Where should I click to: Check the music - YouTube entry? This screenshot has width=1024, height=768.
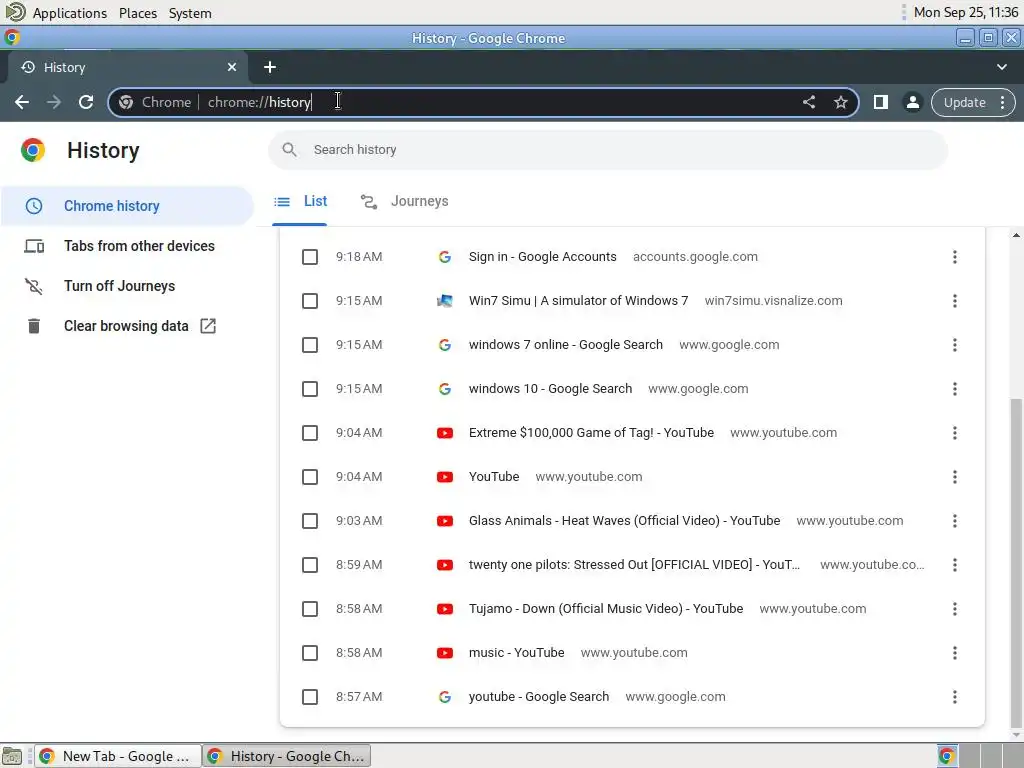pos(310,653)
